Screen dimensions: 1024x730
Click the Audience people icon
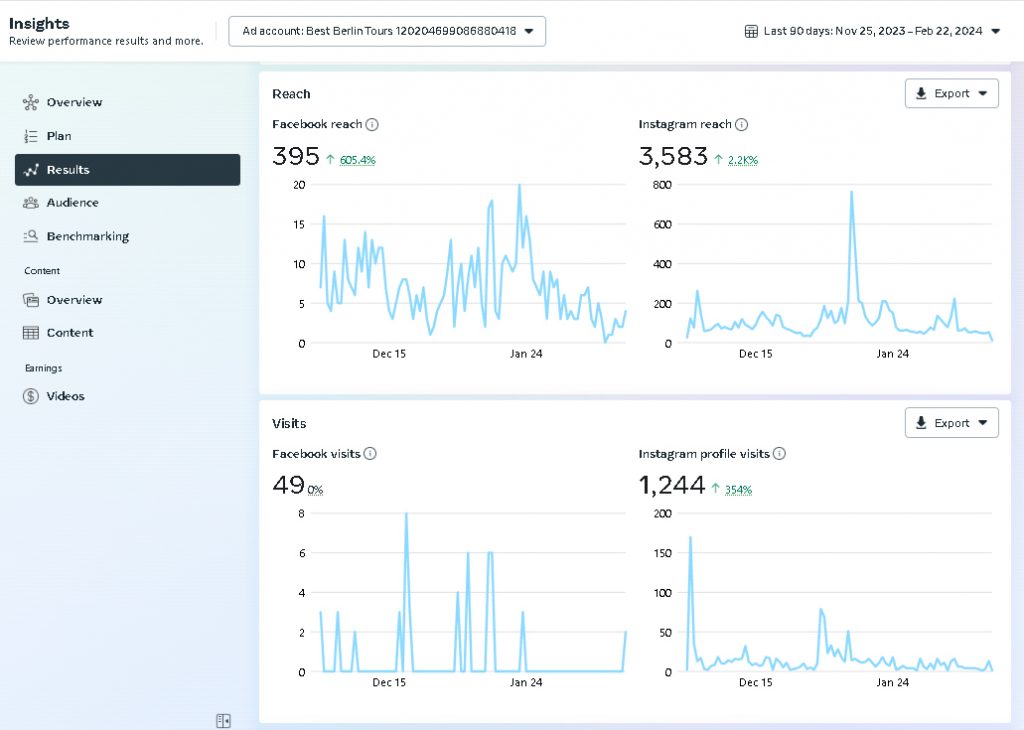[30, 203]
